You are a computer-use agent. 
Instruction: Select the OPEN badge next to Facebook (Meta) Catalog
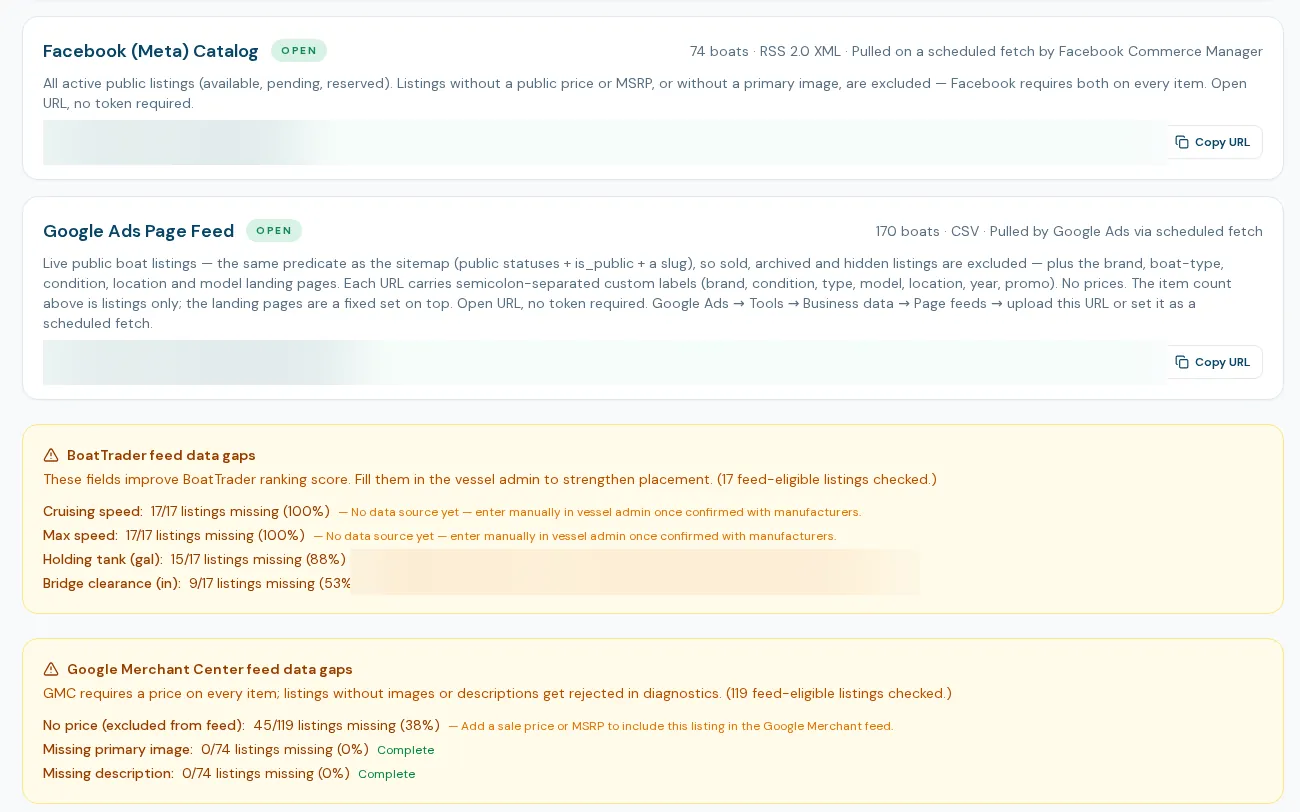299,50
